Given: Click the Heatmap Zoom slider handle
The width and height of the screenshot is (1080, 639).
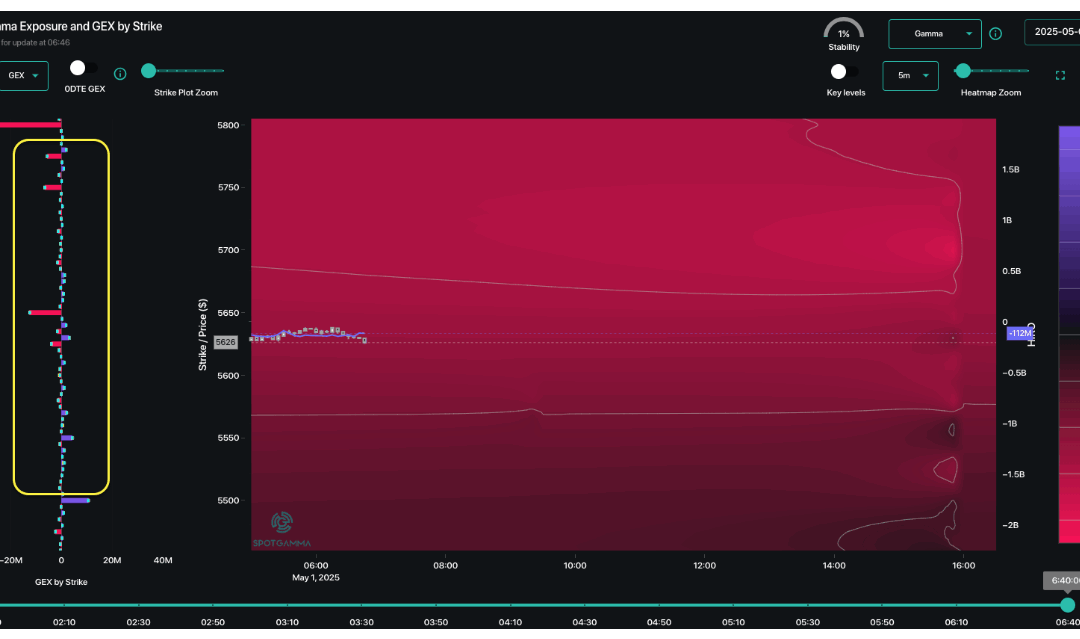Looking at the screenshot, I should [962, 70].
